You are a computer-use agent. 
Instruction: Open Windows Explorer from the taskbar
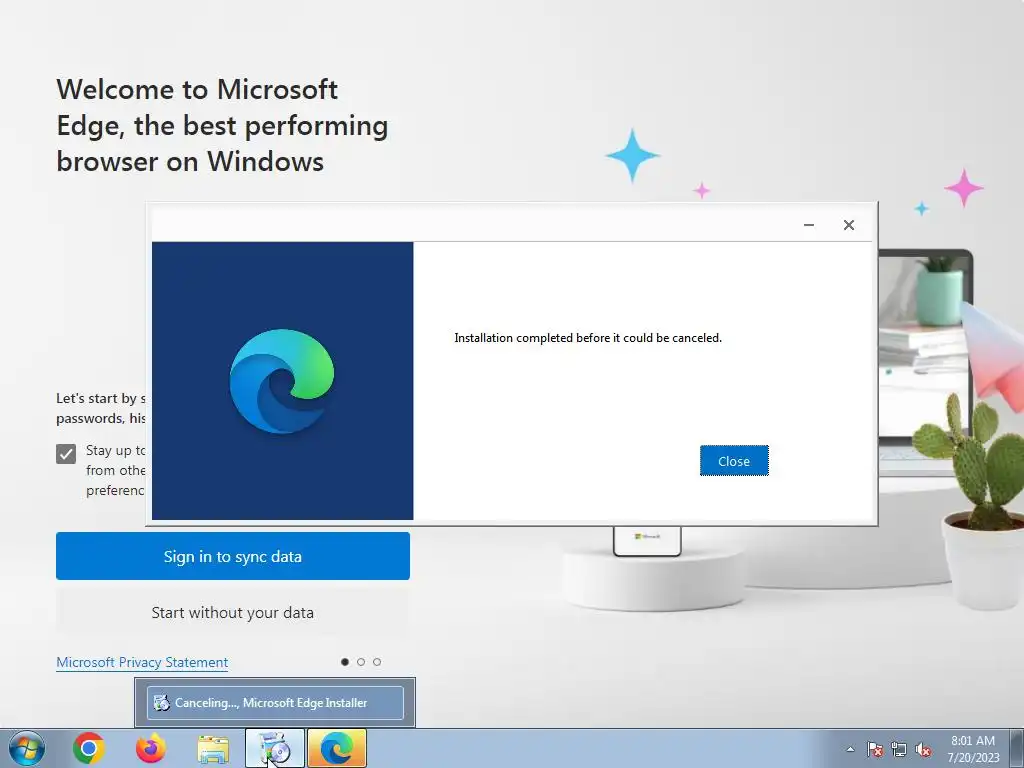pyautogui.click(x=213, y=749)
